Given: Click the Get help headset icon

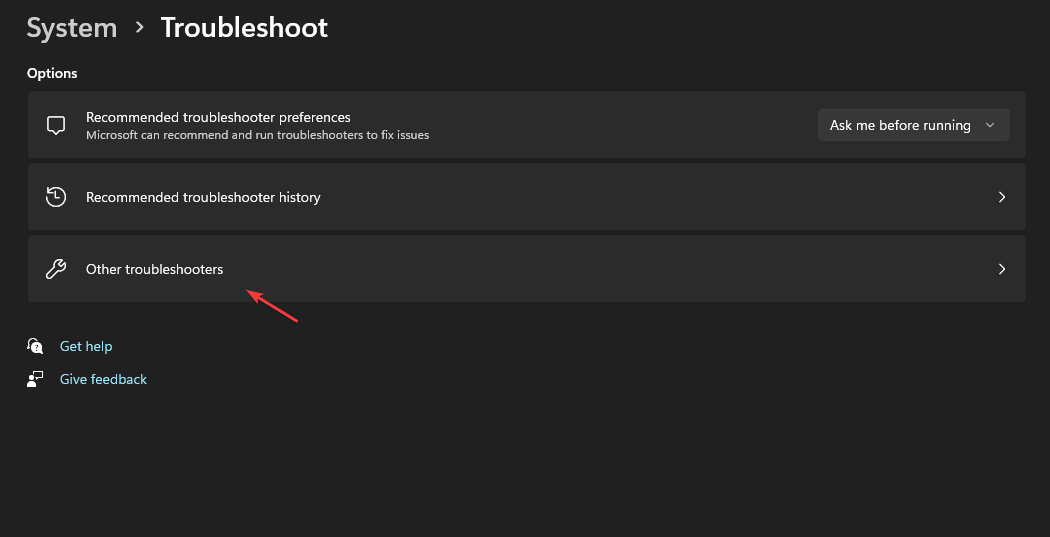Looking at the screenshot, I should tap(35, 346).
